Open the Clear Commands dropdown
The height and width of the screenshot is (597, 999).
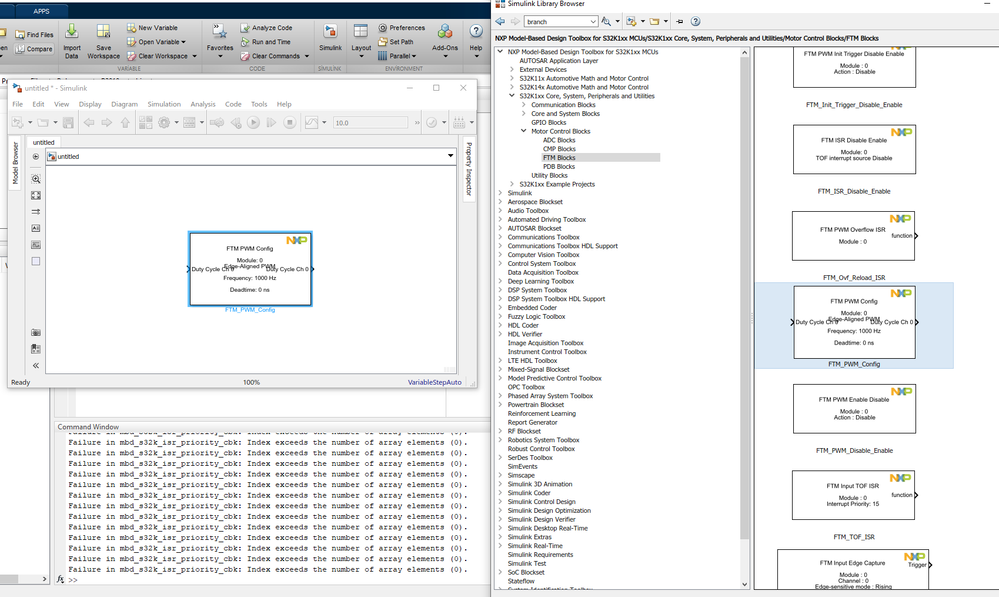[275, 56]
